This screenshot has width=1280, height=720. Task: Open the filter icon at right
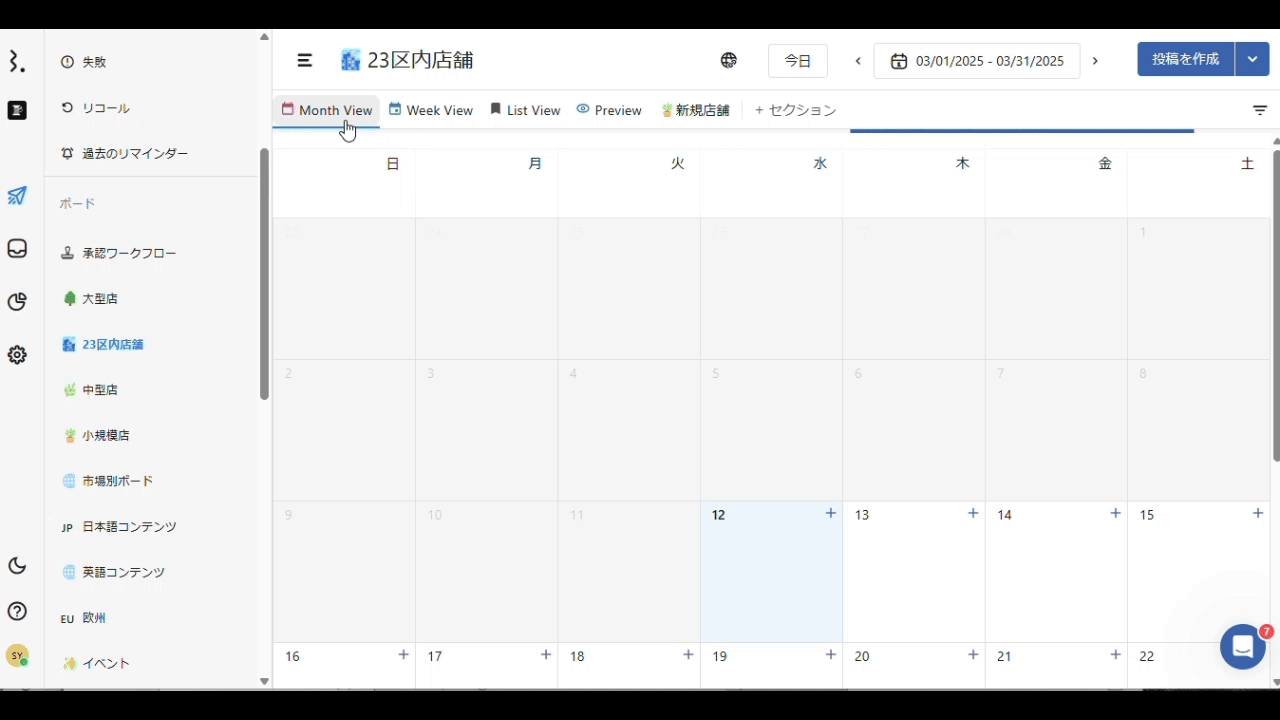click(x=1260, y=110)
